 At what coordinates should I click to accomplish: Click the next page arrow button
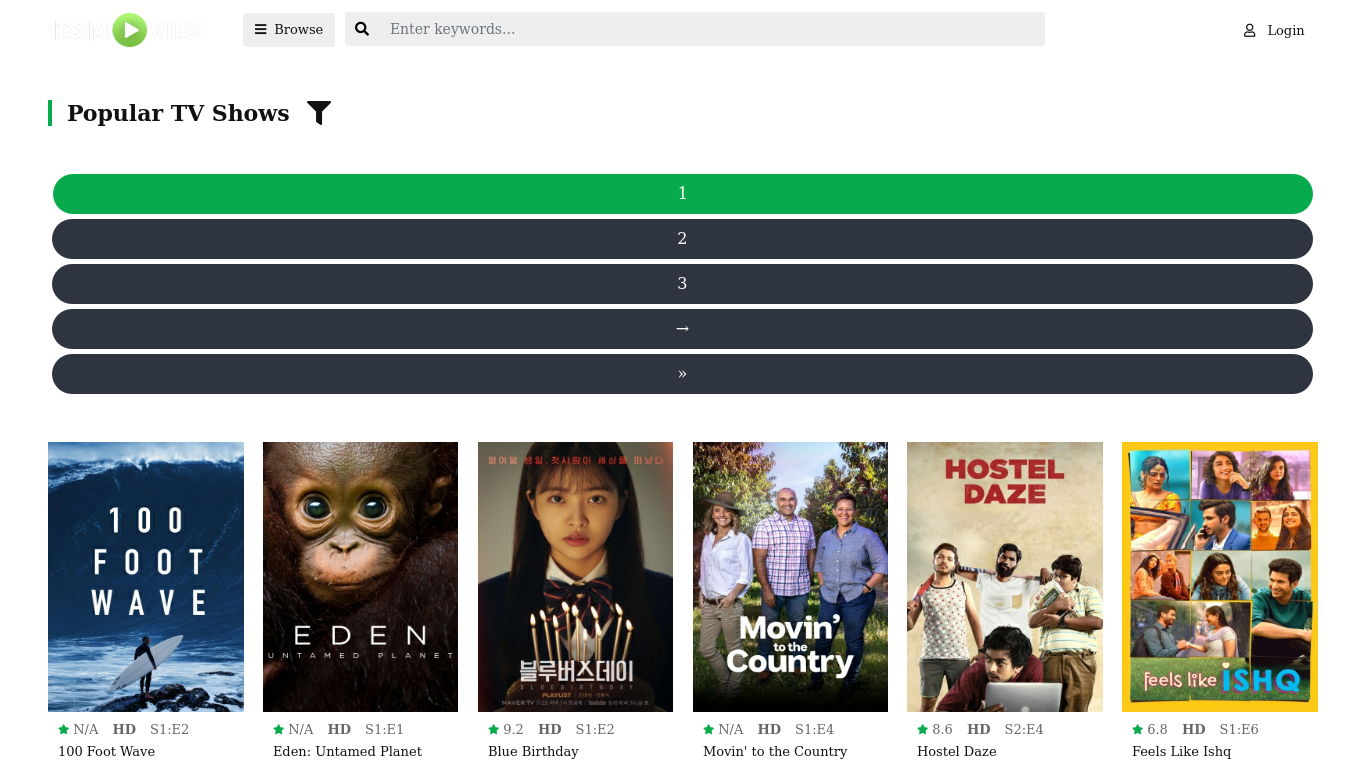click(682, 328)
